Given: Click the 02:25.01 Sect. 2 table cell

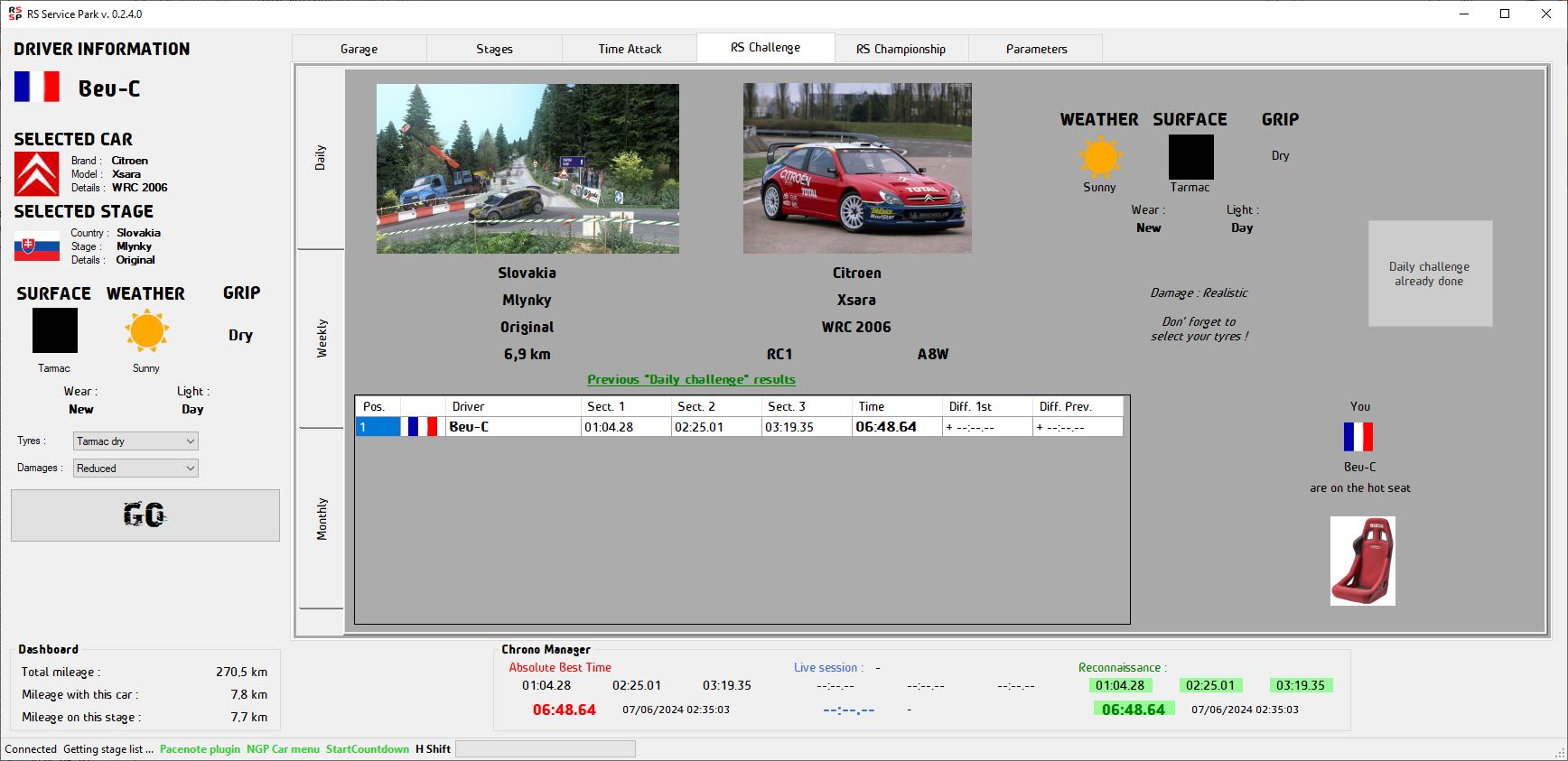Looking at the screenshot, I should click(716, 427).
